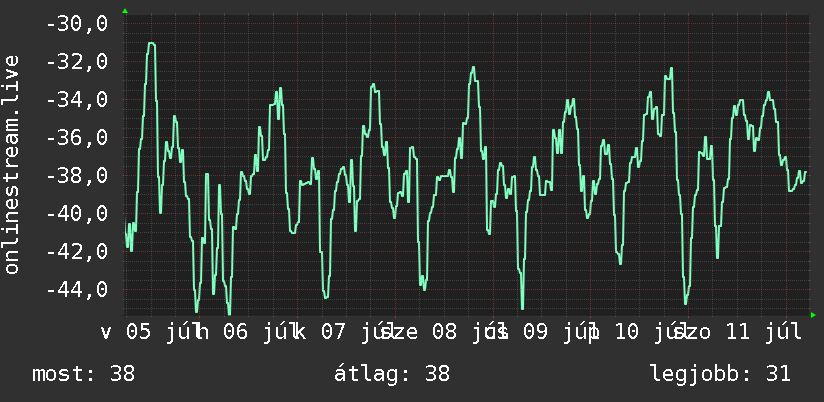Click the 'most: 38' current value
This screenshot has width=824, height=402.
[84, 374]
